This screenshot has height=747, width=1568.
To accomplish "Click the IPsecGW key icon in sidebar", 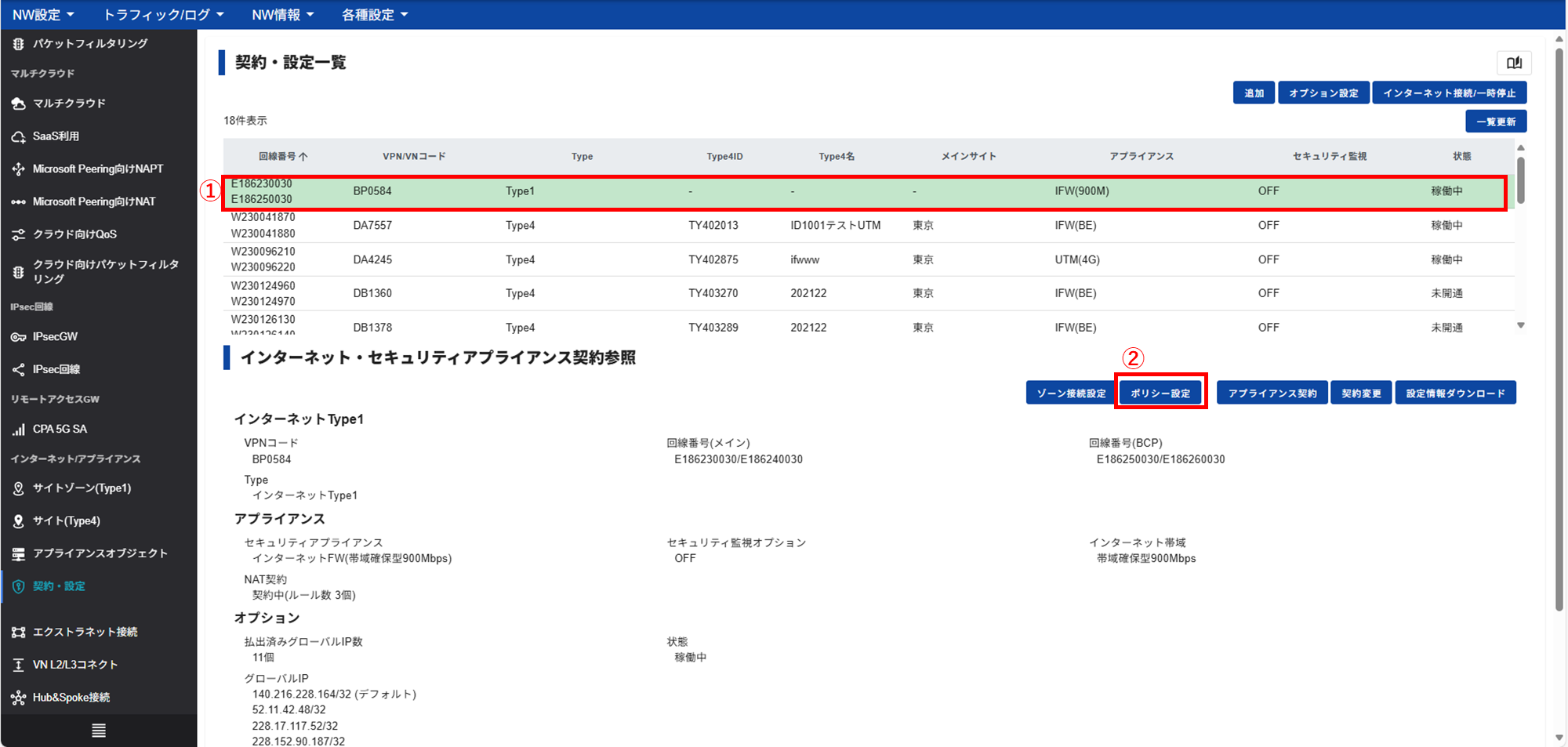I will (x=18, y=337).
